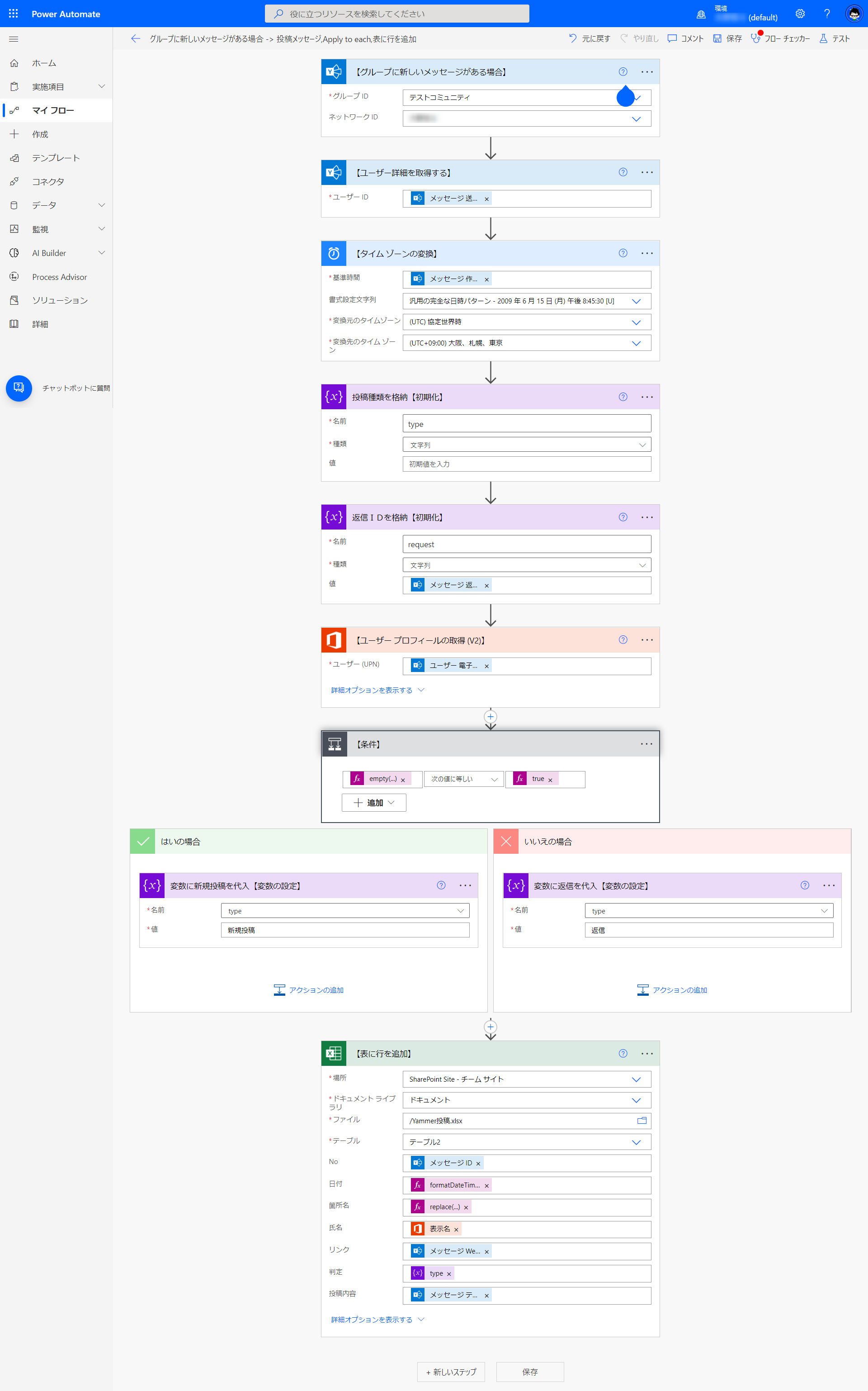Open folder picker for the Yammer投稿.xlsx file
Image resolution: width=868 pixels, height=1391 pixels.
(642, 1120)
